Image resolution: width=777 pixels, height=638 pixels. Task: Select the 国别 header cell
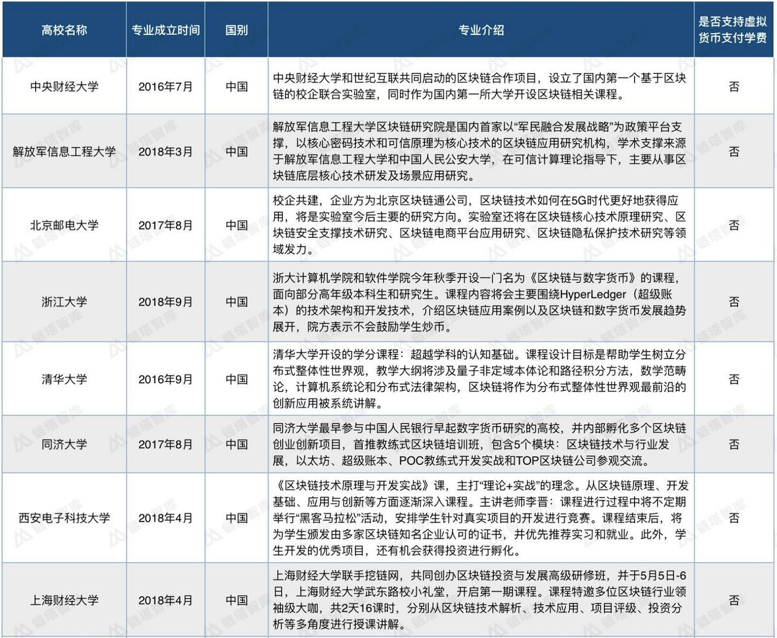236,30
